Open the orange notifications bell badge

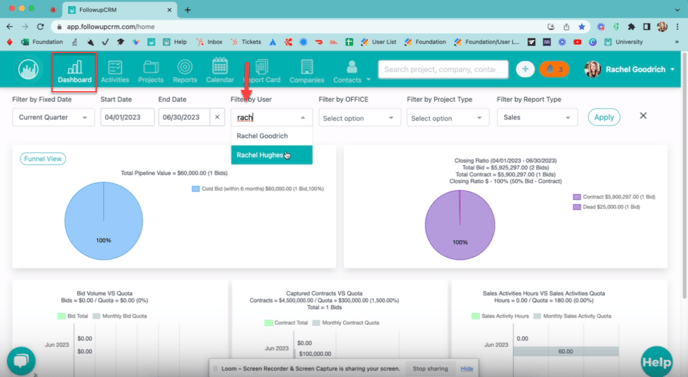[554, 69]
